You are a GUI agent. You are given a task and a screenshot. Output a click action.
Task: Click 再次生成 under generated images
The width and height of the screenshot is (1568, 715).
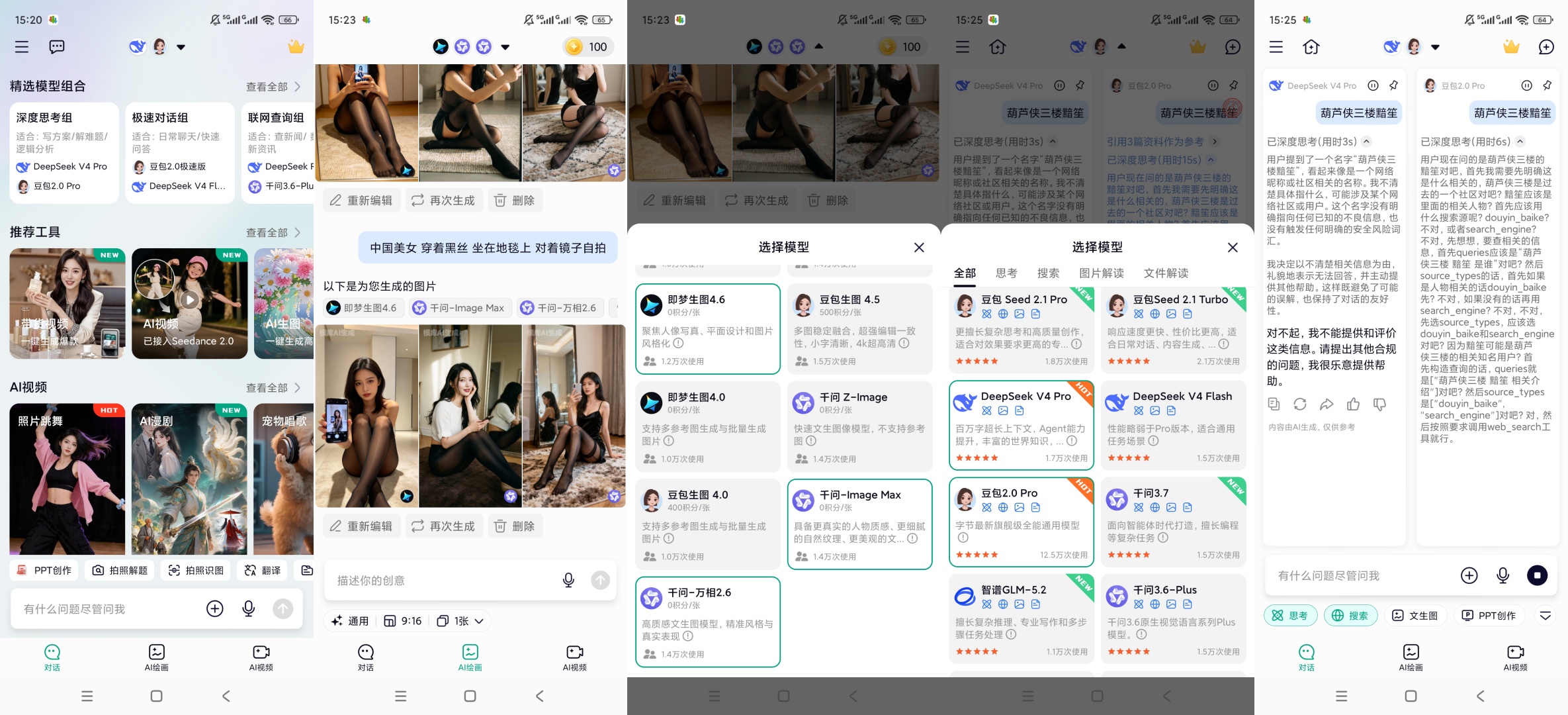pyautogui.click(x=443, y=526)
